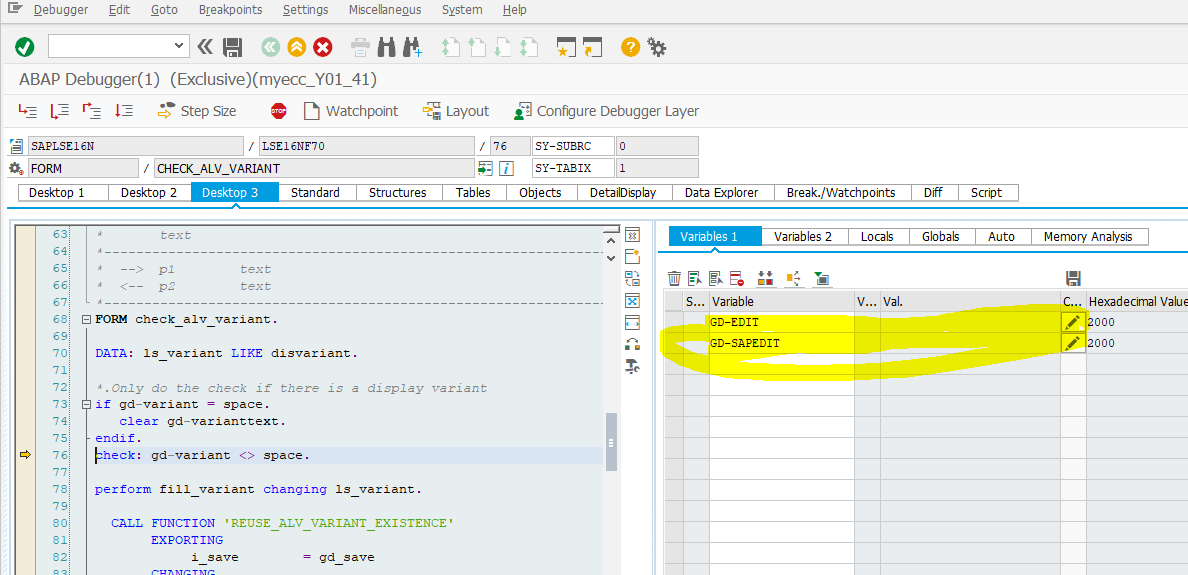Open Help via question mark icon
1188x575 pixels.
[x=630, y=47]
